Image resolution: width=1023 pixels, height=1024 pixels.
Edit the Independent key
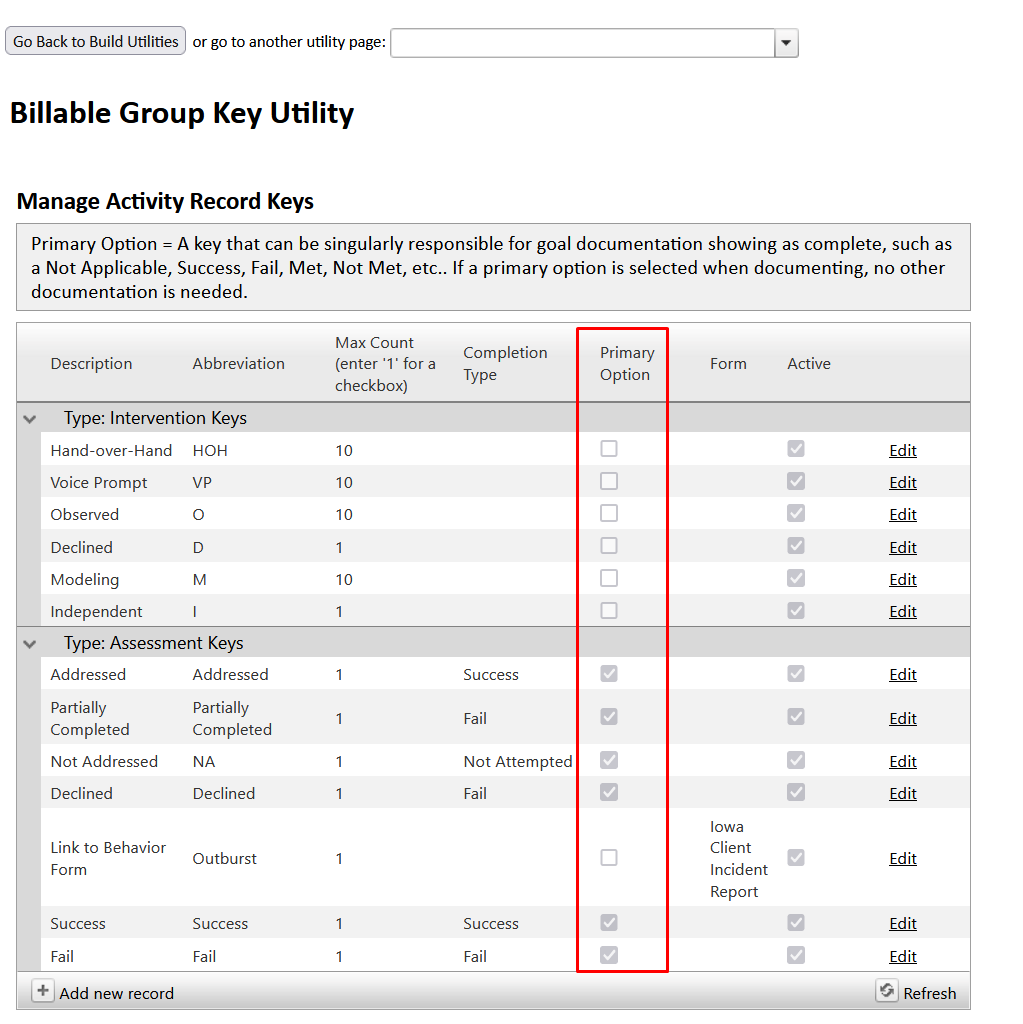[903, 611]
